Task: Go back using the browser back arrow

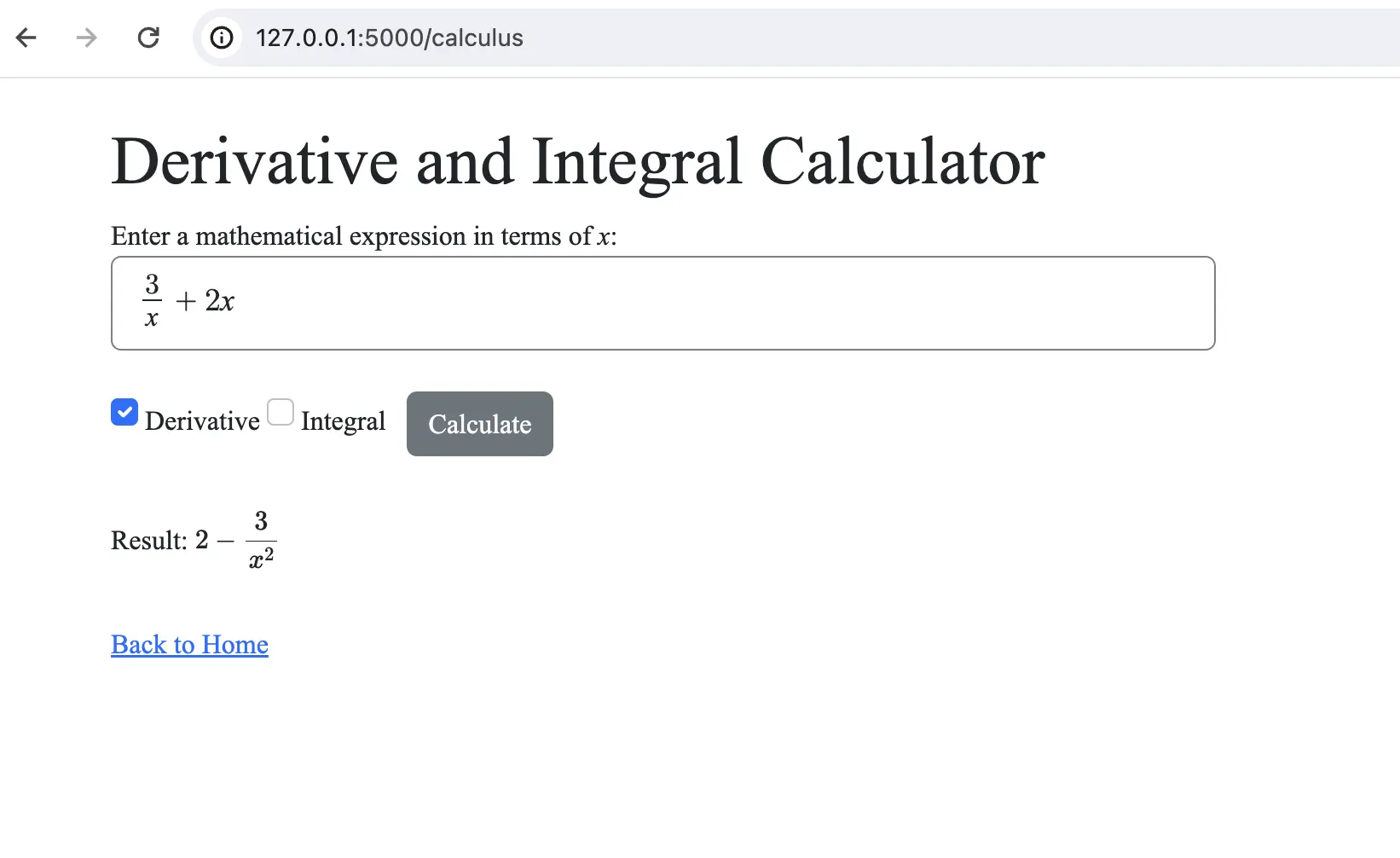Action: tap(26, 38)
